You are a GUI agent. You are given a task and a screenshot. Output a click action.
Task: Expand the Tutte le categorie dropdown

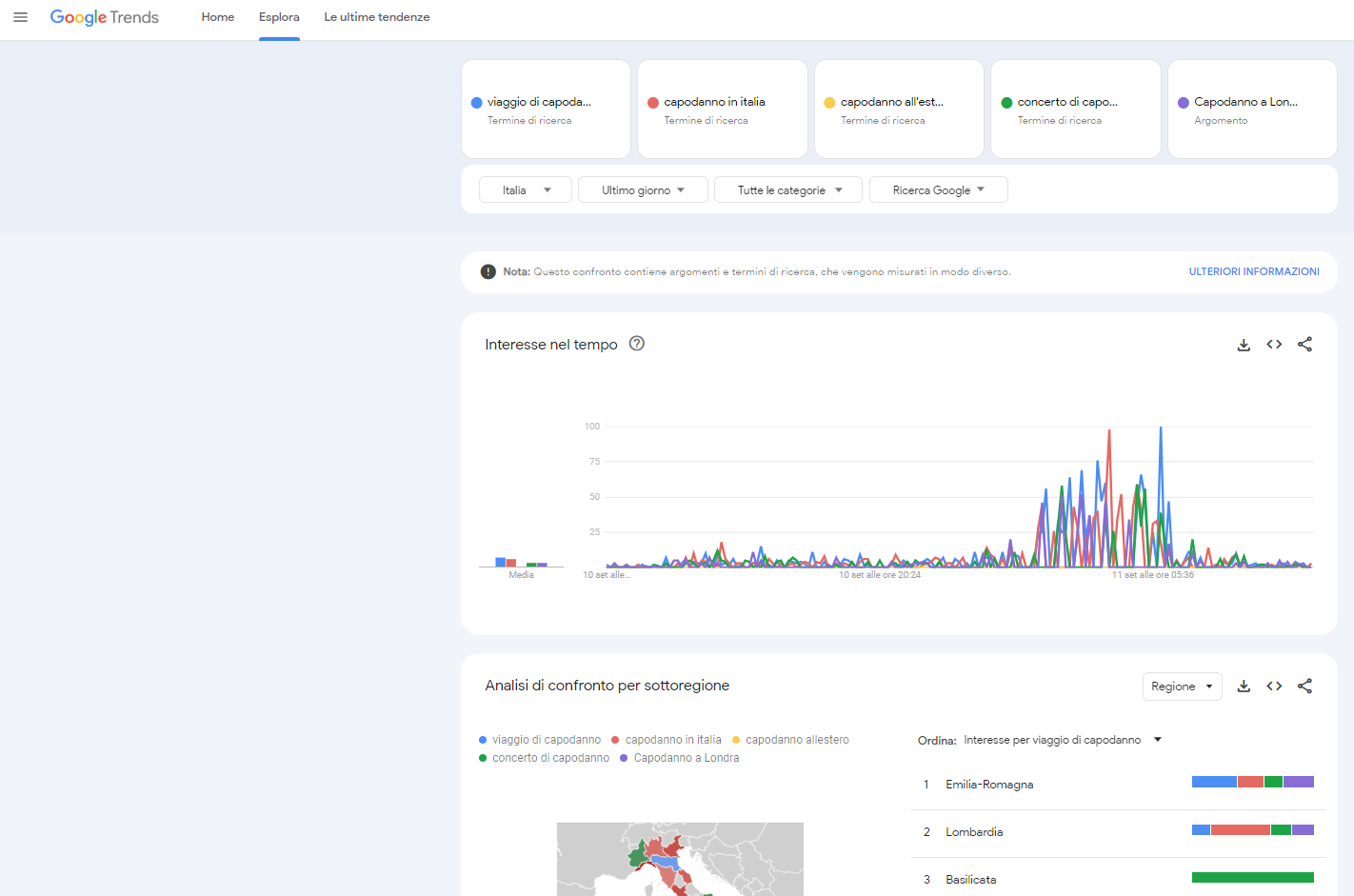point(788,189)
